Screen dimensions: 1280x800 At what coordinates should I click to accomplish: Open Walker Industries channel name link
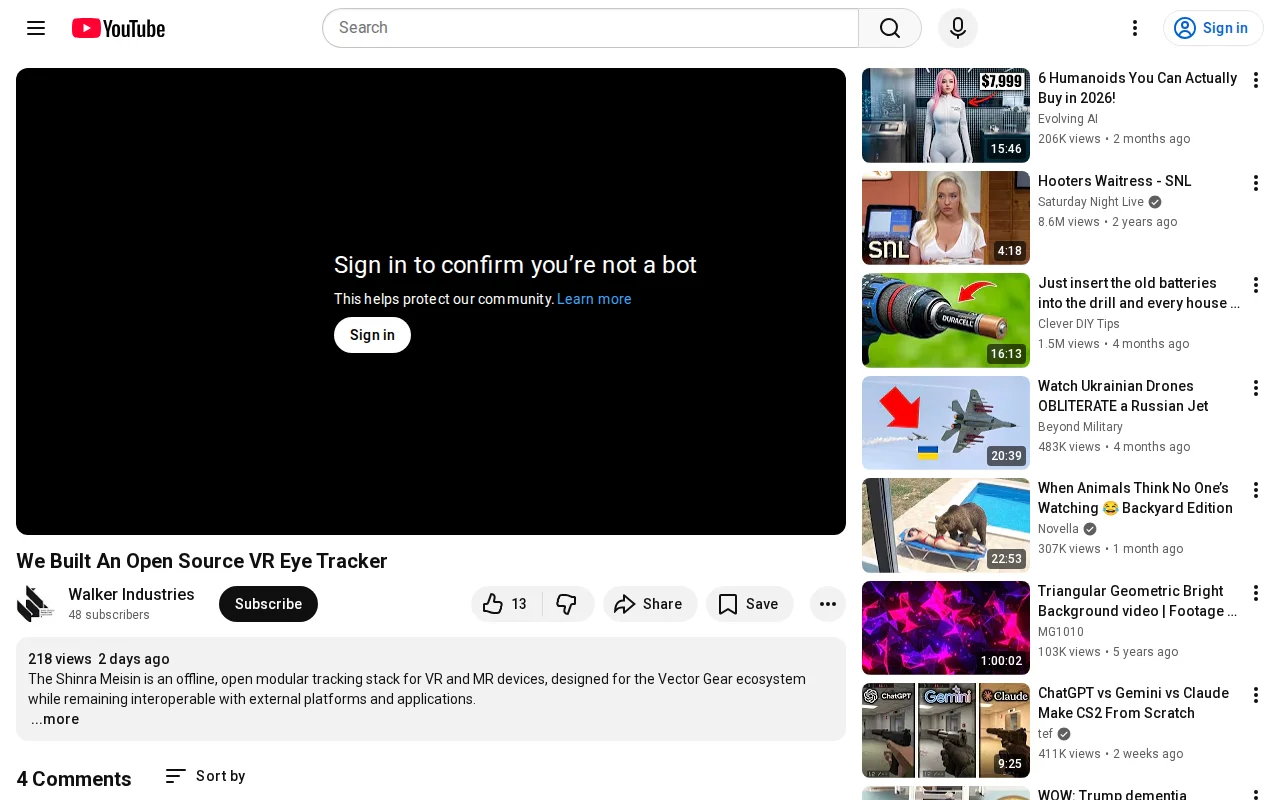(131, 595)
